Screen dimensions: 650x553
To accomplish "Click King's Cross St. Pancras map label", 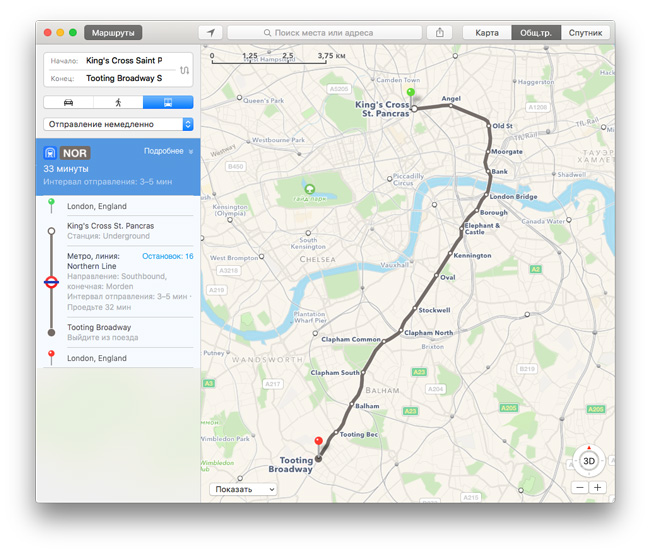I will click(382, 109).
